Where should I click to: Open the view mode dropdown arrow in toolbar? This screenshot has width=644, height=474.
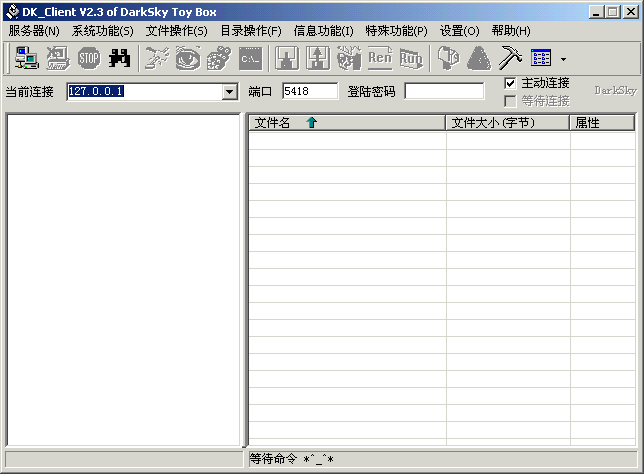pos(563,59)
